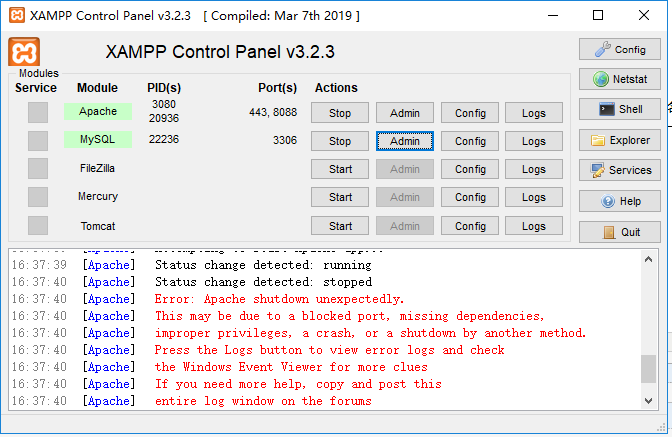Toggle the FileZilla service checkbox

(38, 168)
